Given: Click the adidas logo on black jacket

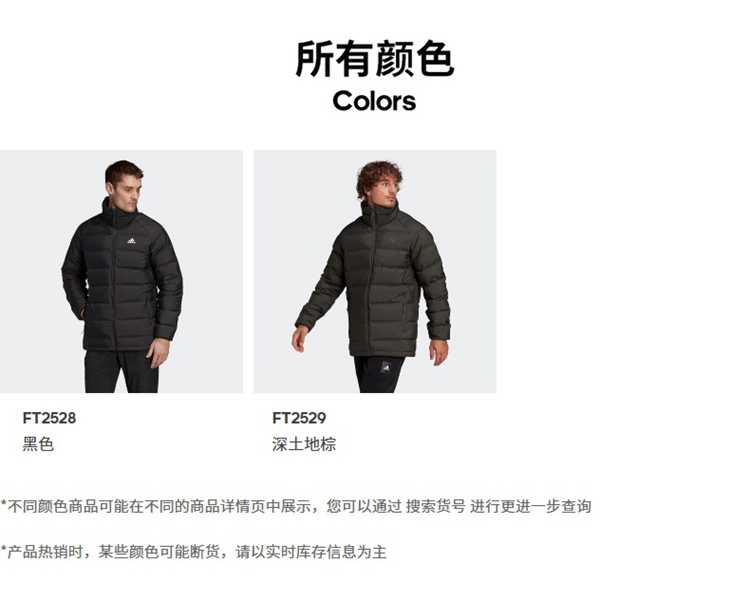Looking at the screenshot, I should click(x=132, y=241).
